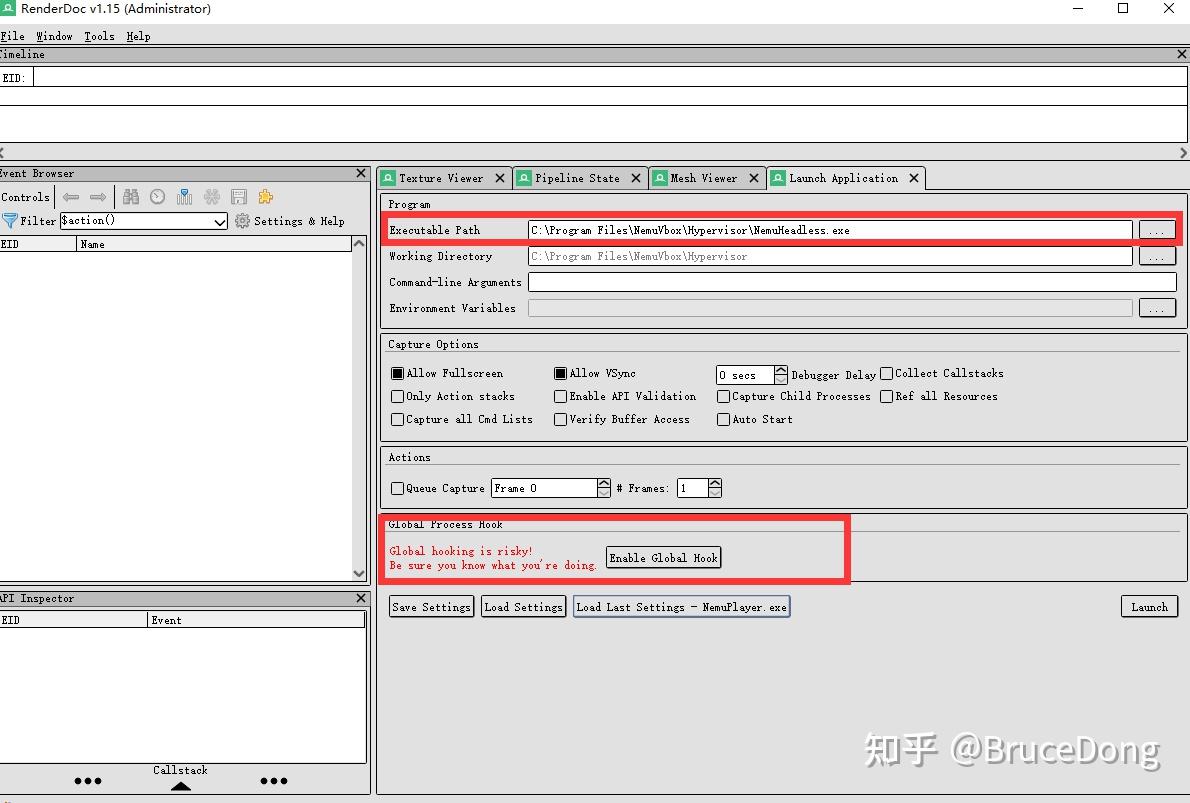Screen dimensions: 1190x803
Task: Click the Name column header in Event Browser
Action: (214, 244)
